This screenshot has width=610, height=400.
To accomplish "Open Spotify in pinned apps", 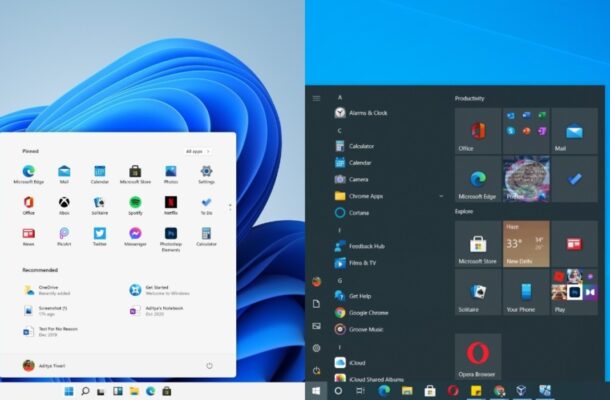I will tap(135, 205).
